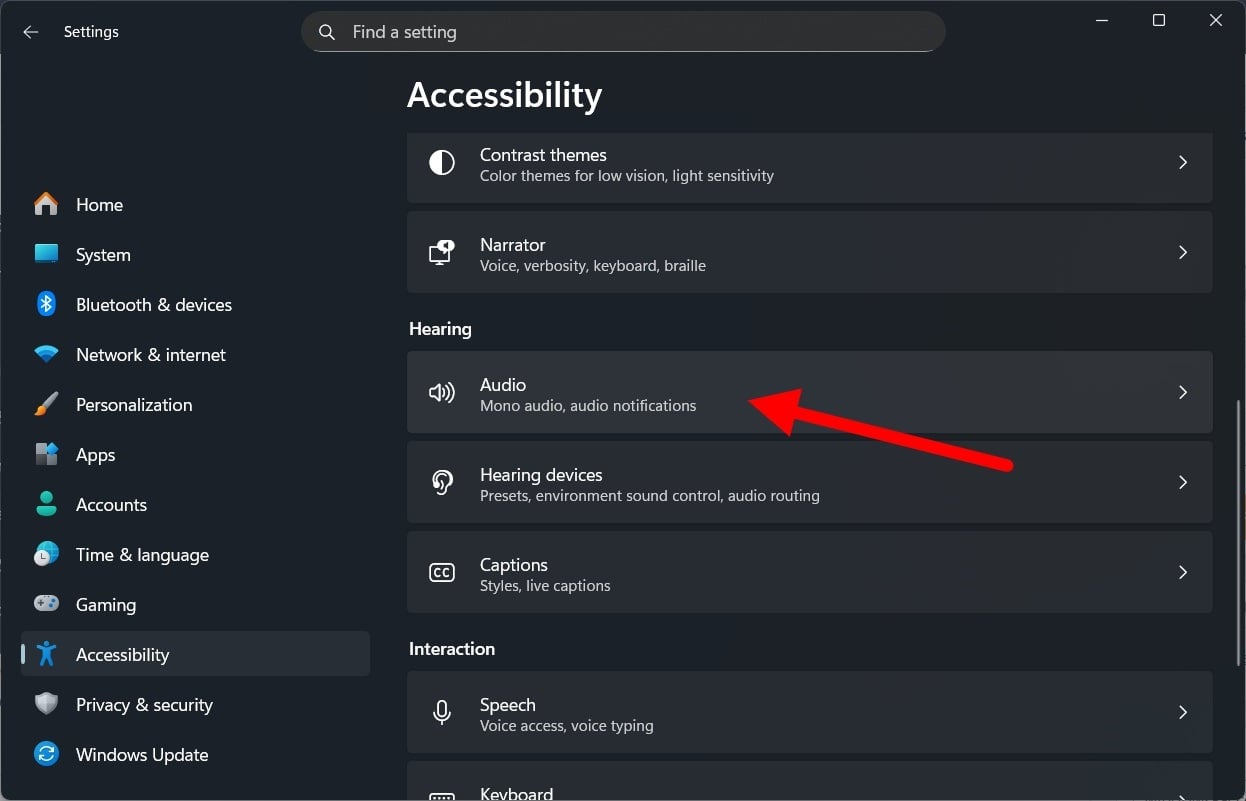
Task: Click the Contrast themes half-circle icon
Action: point(442,162)
